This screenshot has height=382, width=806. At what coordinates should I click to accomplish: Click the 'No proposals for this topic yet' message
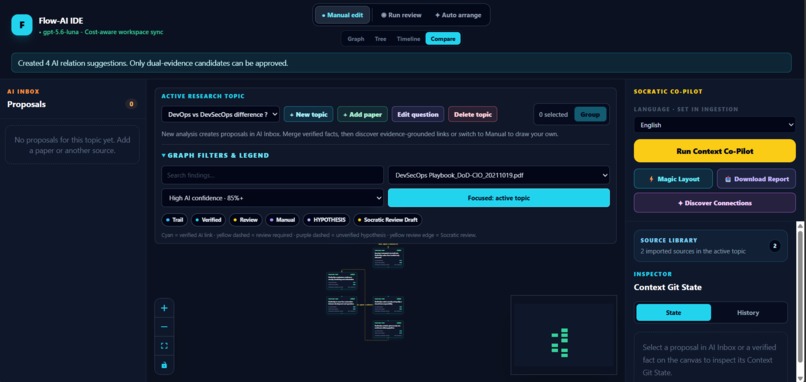point(72,145)
